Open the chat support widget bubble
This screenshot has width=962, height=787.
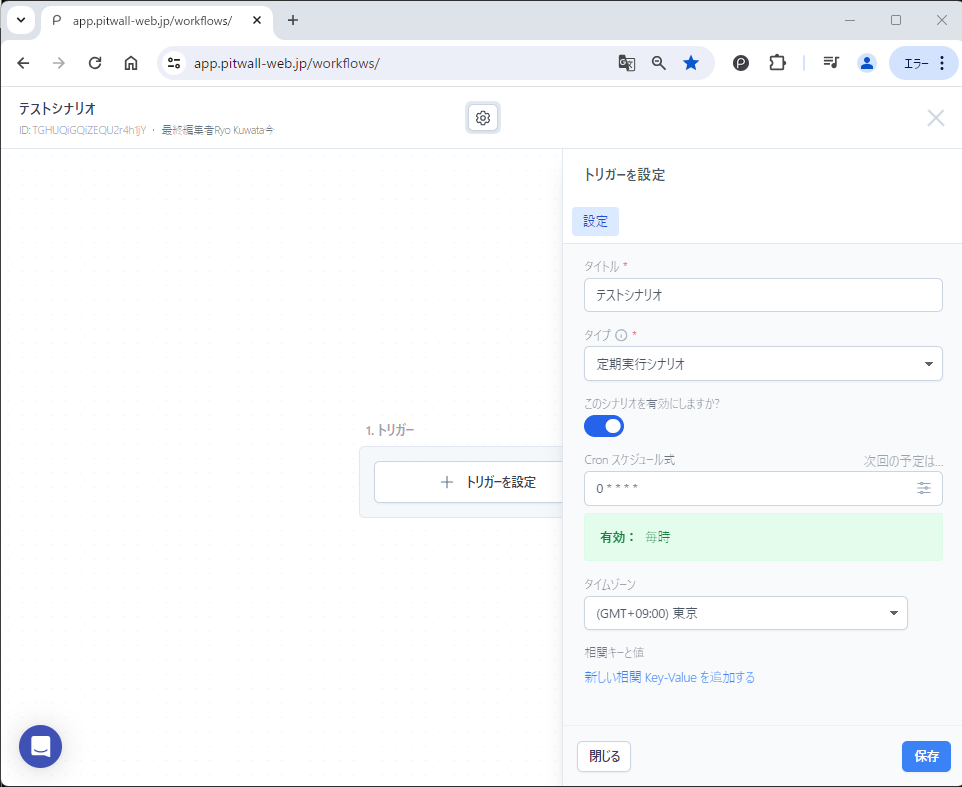[40, 746]
